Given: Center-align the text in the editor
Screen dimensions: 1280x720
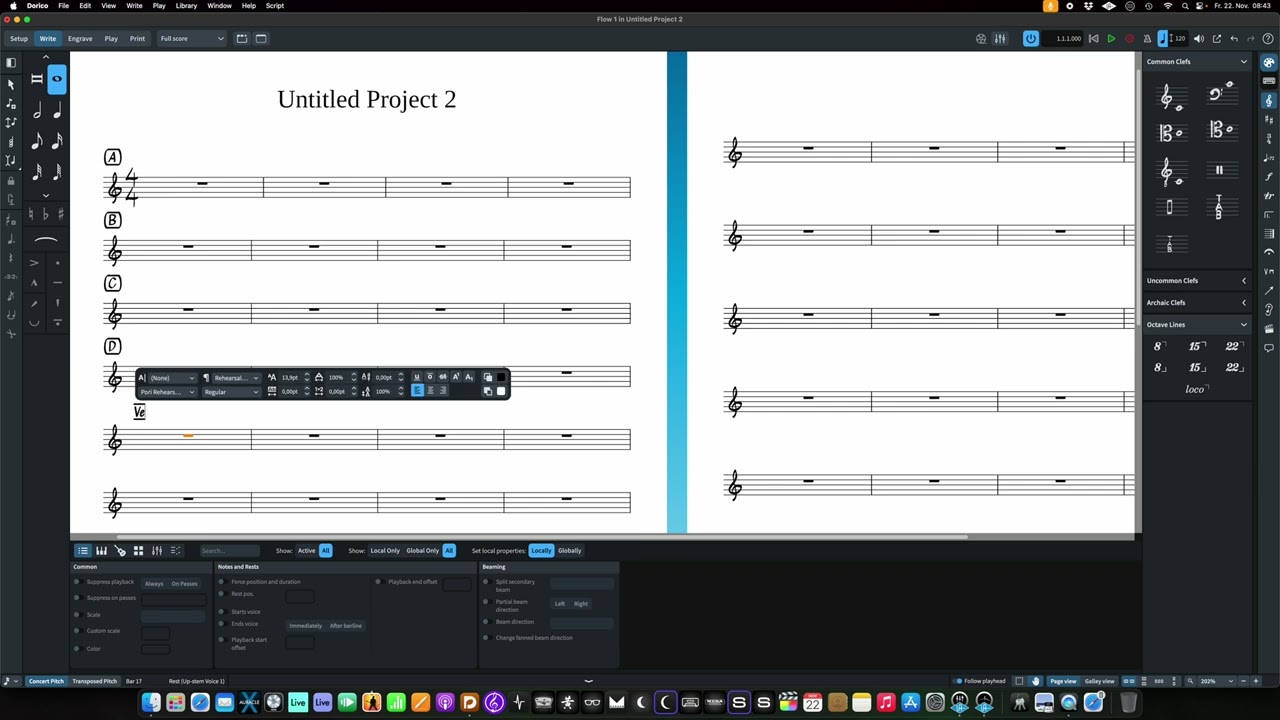Looking at the screenshot, I should (431, 391).
